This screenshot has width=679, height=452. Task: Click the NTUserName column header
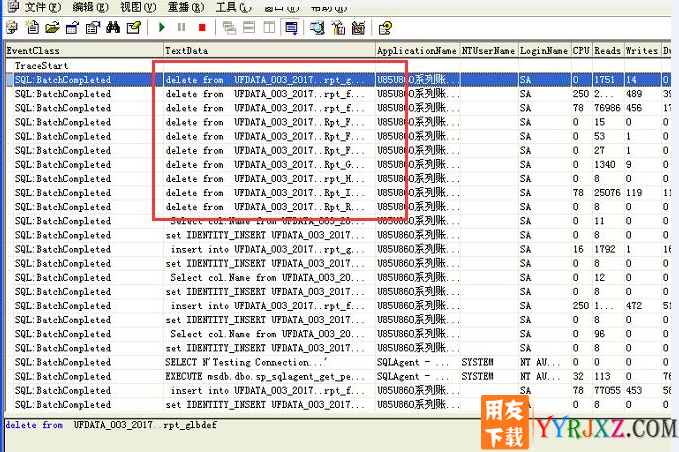[x=489, y=51]
